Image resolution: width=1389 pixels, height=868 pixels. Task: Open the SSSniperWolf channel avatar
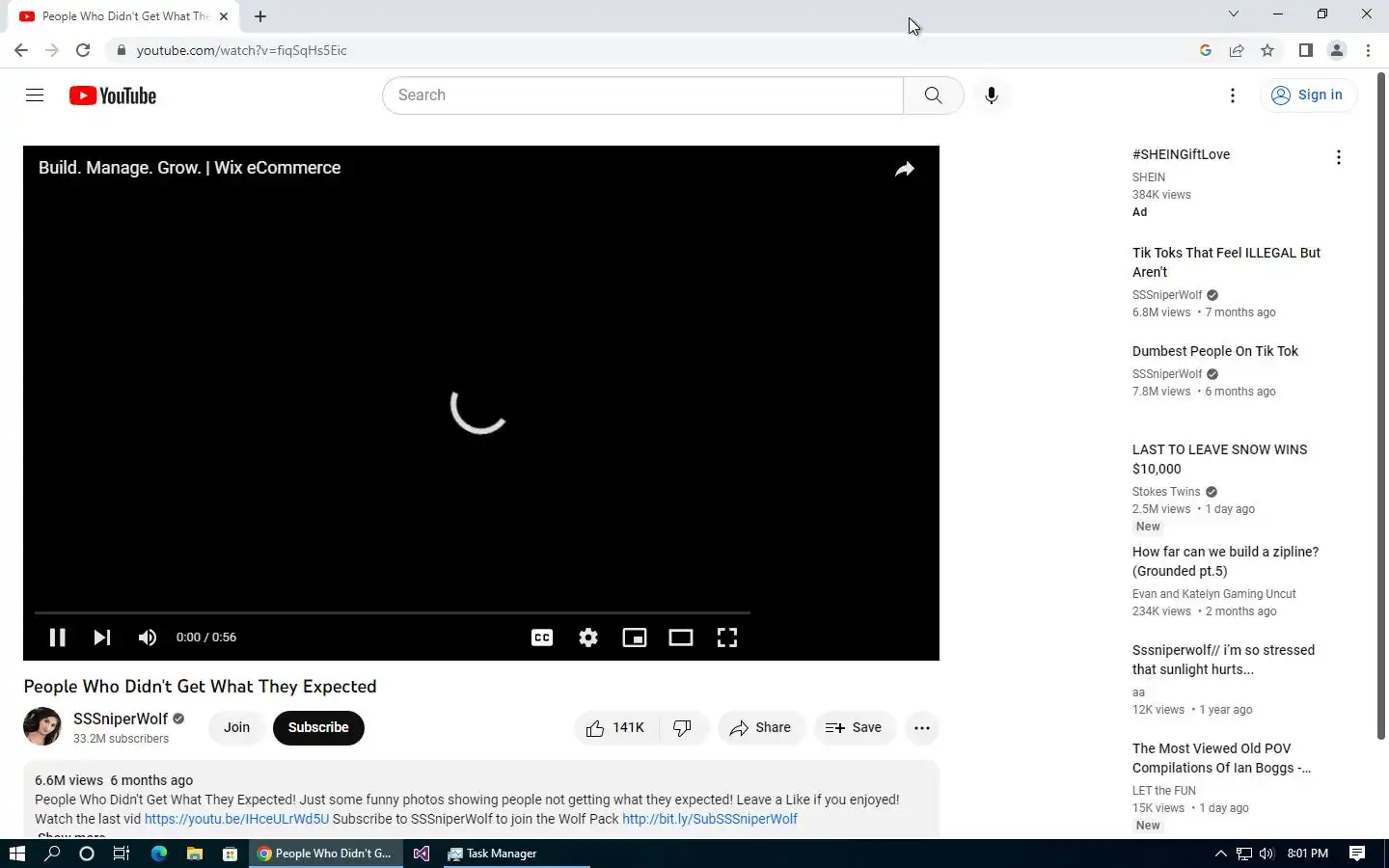[x=42, y=727]
